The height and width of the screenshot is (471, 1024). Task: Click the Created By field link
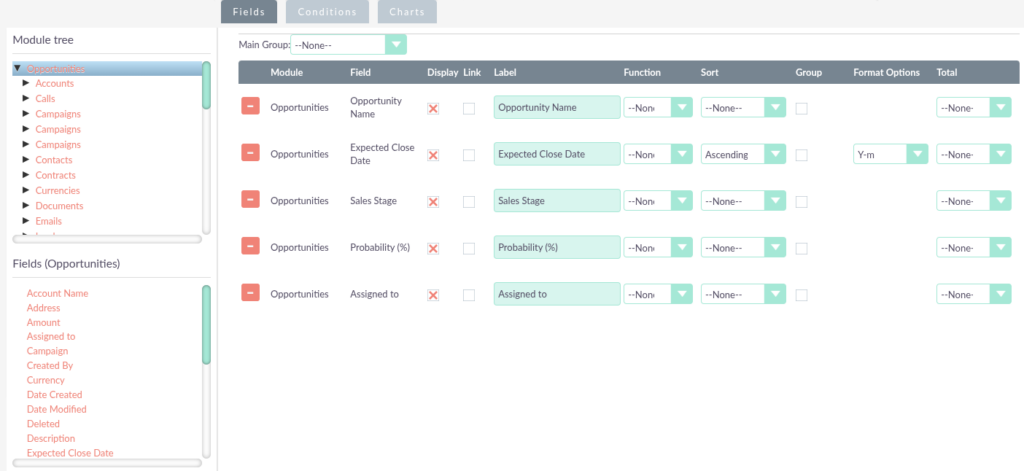coord(50,366)
